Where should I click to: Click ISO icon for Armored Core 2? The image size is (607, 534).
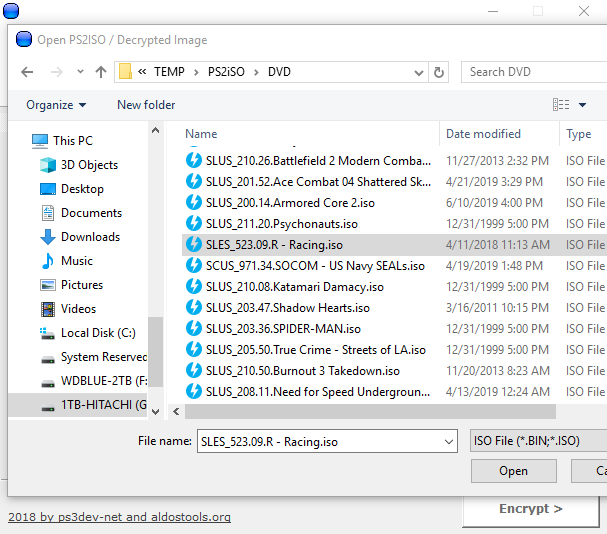[x=194, y=202]
